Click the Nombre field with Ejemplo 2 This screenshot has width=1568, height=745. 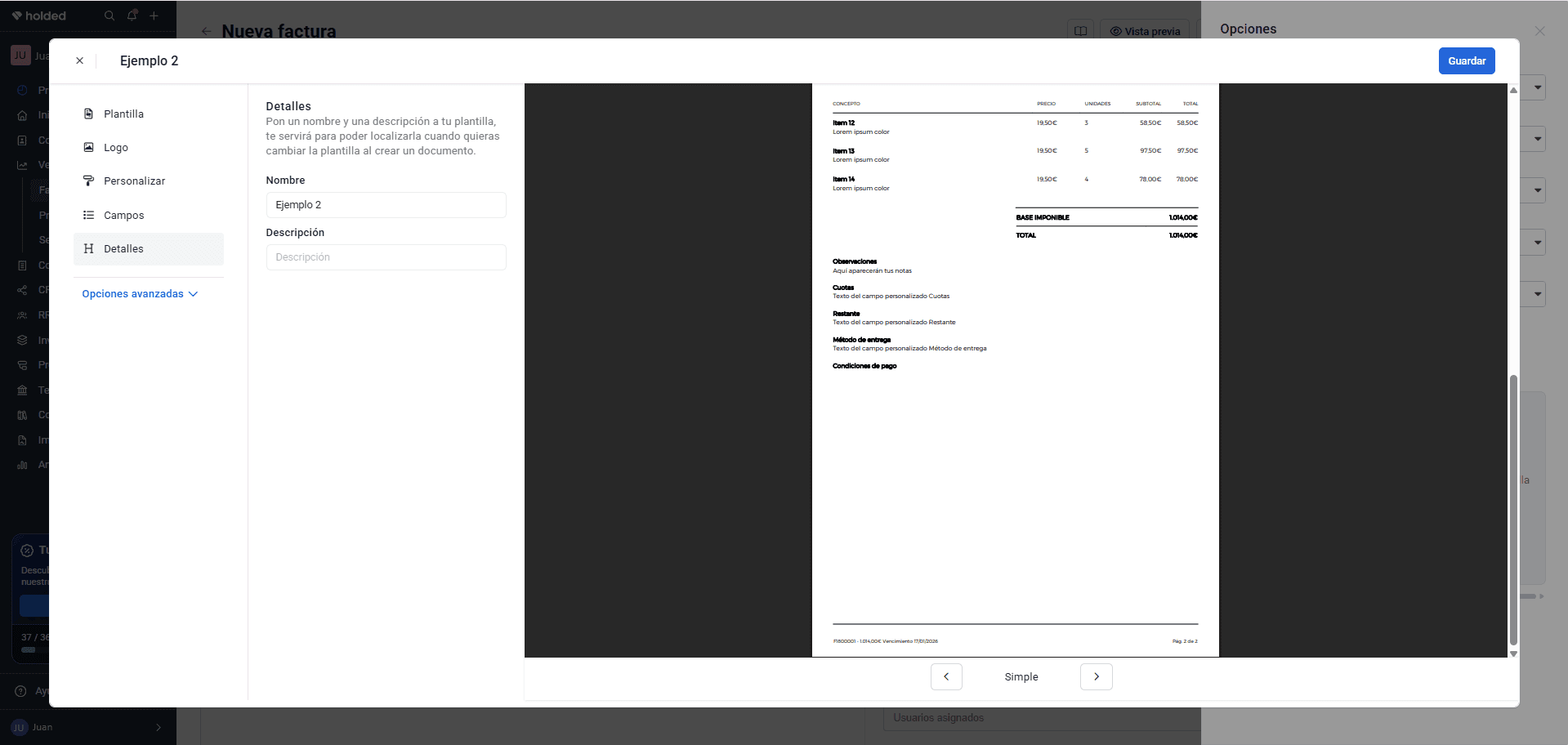[386, 205]
